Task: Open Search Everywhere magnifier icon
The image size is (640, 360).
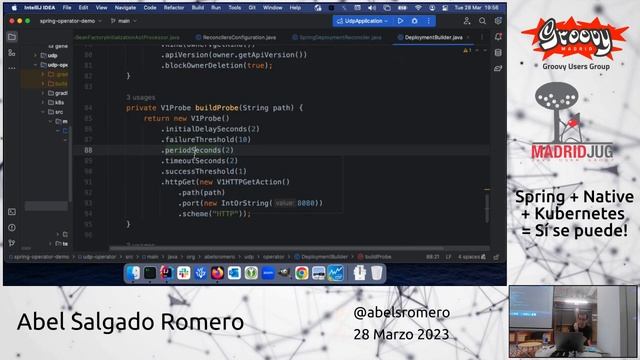Action: pyautogui.click(x=482, y=21)
